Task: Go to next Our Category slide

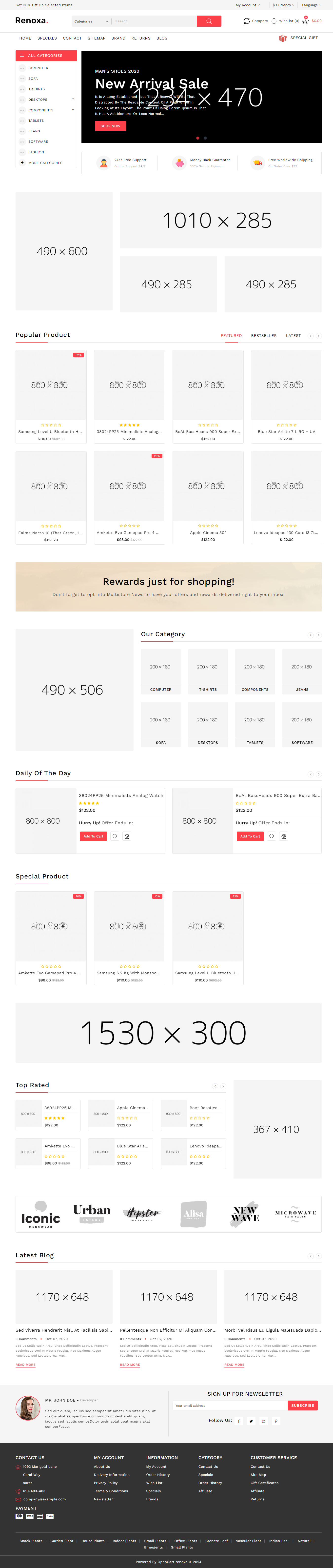Action: pyautogui.click(x=318, y=635)
